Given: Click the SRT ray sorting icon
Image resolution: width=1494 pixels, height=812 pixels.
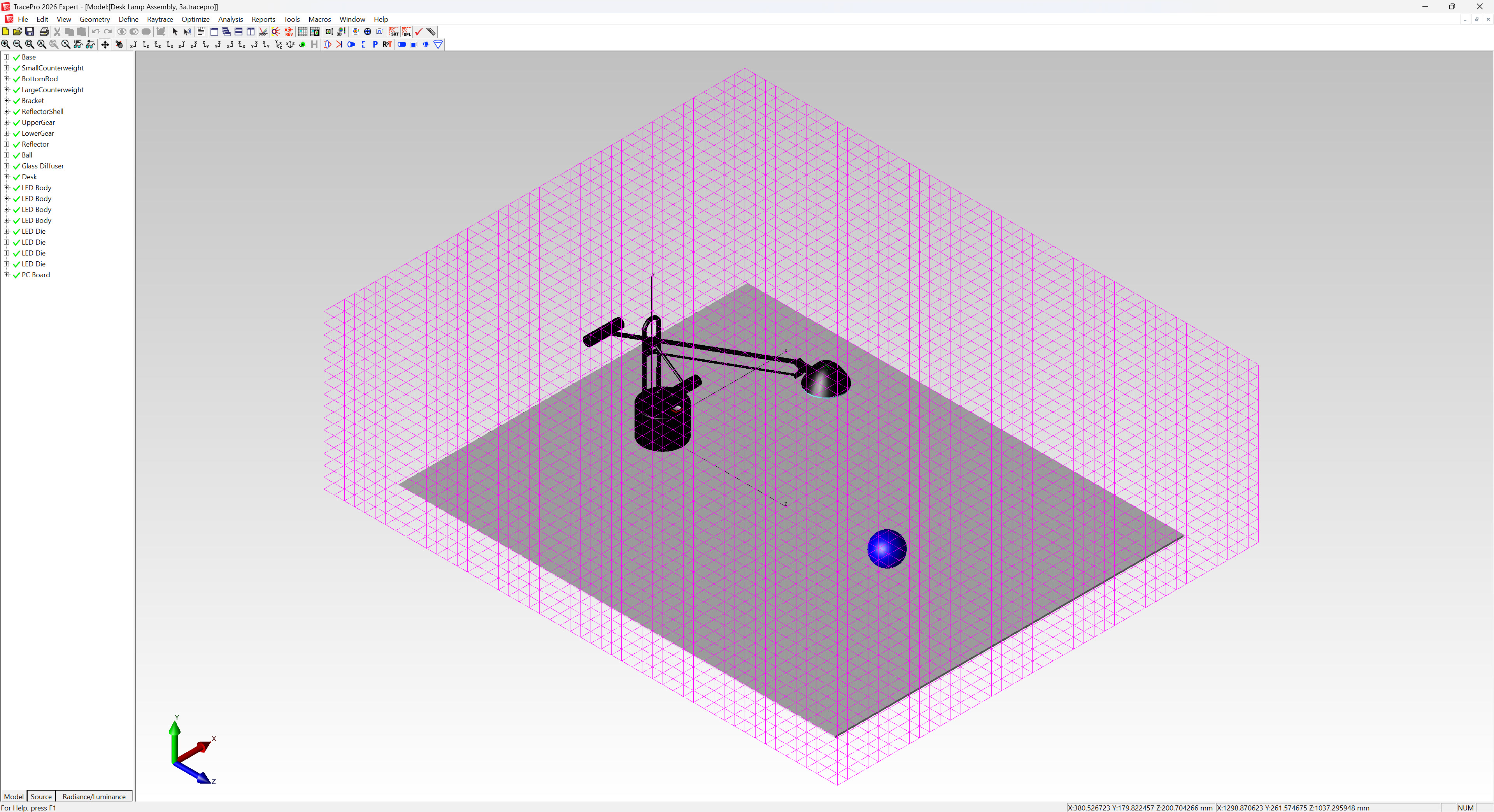Looking at the screenshot, I should point(395,31).
